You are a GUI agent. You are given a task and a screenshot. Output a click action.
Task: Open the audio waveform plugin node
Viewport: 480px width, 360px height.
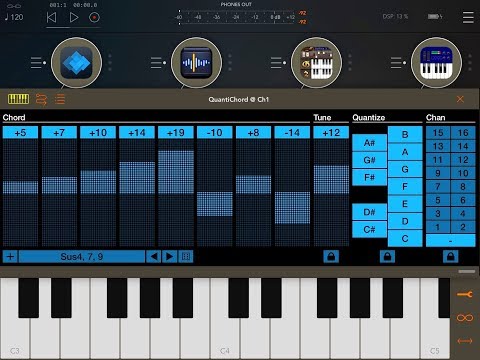click(x=196, y=63)
